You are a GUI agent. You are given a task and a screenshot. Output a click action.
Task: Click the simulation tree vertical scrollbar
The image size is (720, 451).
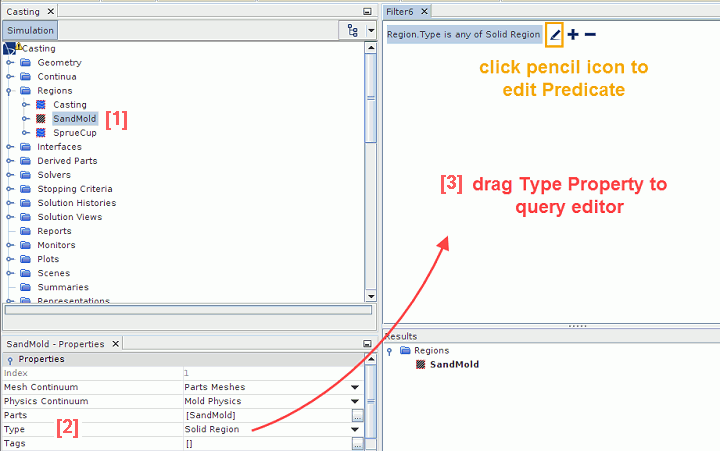coord(371,170)
